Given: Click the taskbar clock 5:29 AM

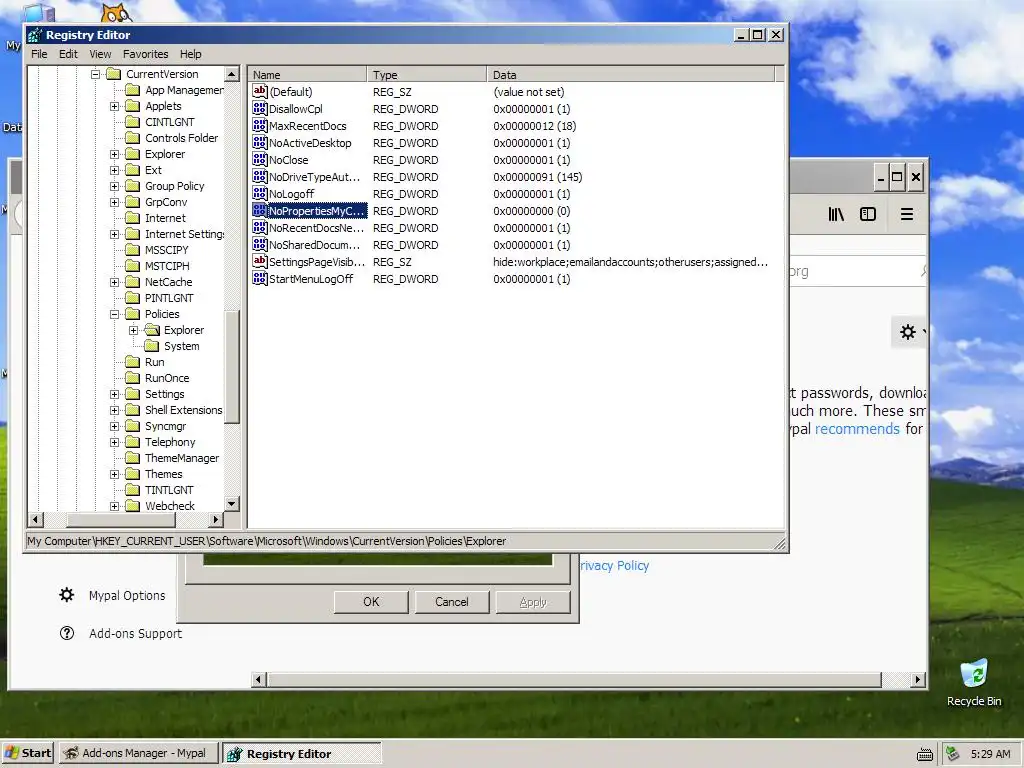Looking at the screenshot, I should coord(991,754).
